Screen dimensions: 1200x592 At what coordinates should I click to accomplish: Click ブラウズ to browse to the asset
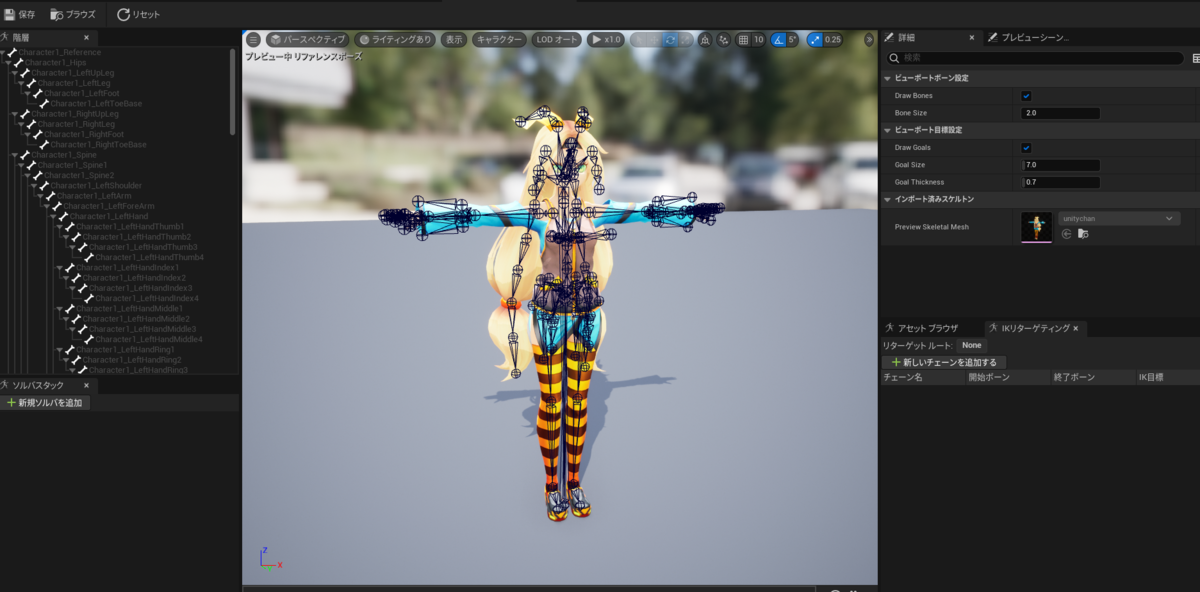[x=74, y=14]
